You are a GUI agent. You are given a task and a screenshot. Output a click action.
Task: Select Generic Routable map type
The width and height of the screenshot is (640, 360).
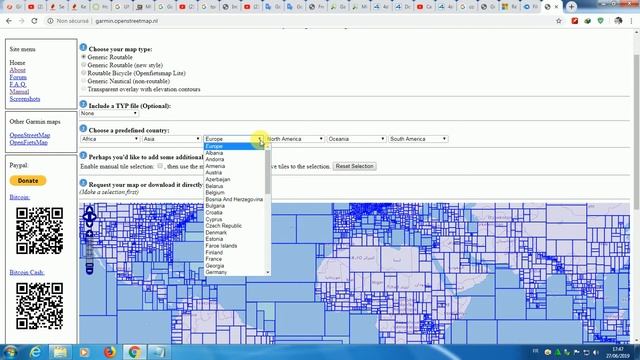[84, 57]
